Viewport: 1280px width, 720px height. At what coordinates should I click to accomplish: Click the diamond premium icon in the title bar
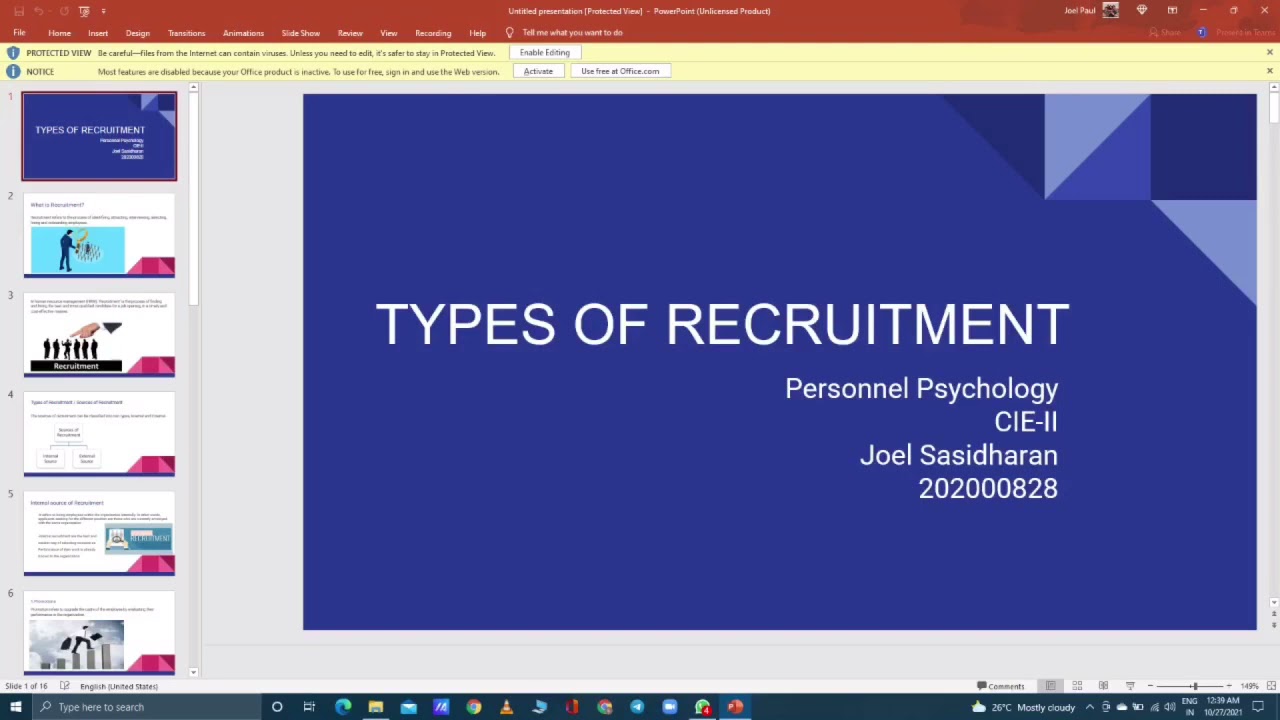[x=1142, y=11]
